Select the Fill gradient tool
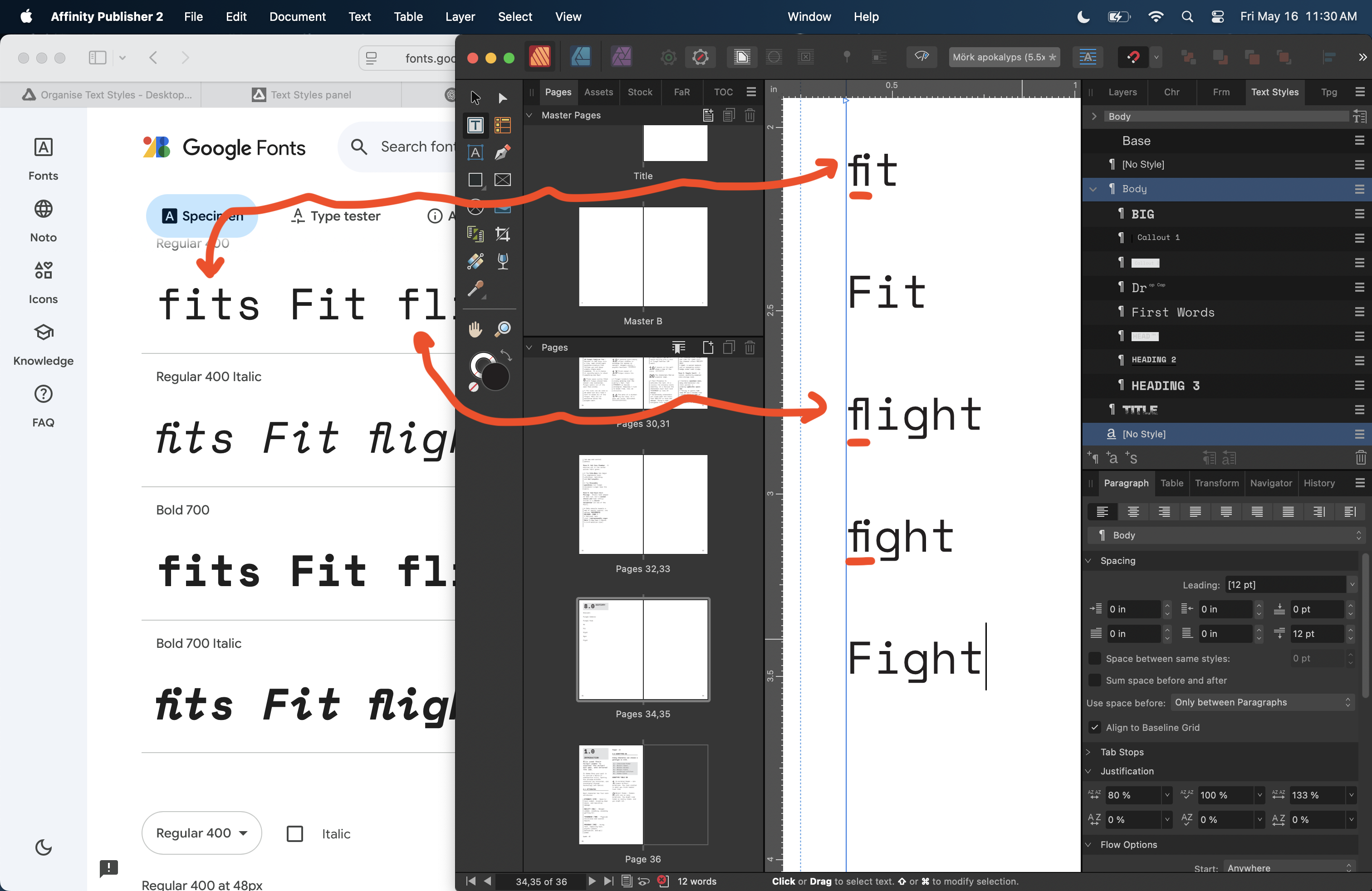The width and height of the screenshot is (1372, 891). (x=475, y=261)
